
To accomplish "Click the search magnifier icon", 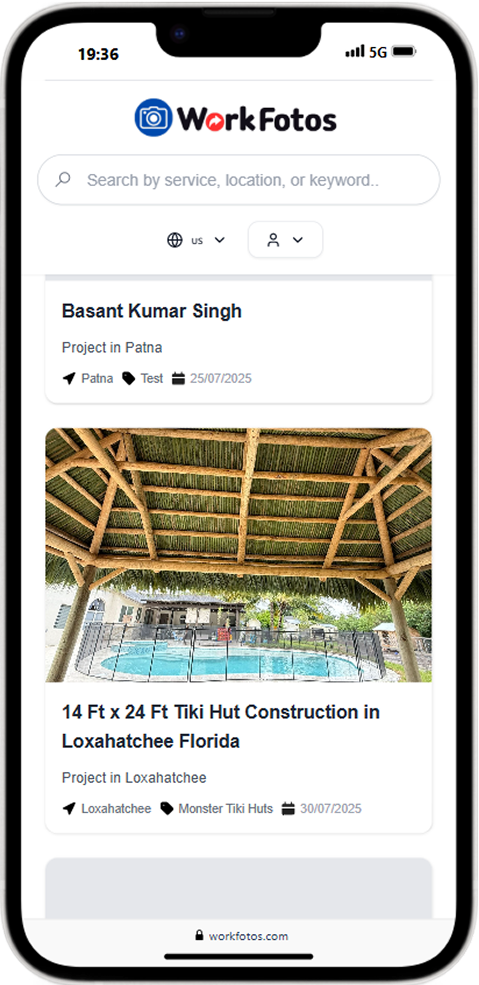I will pyautogui.click(x=63, y=180).
